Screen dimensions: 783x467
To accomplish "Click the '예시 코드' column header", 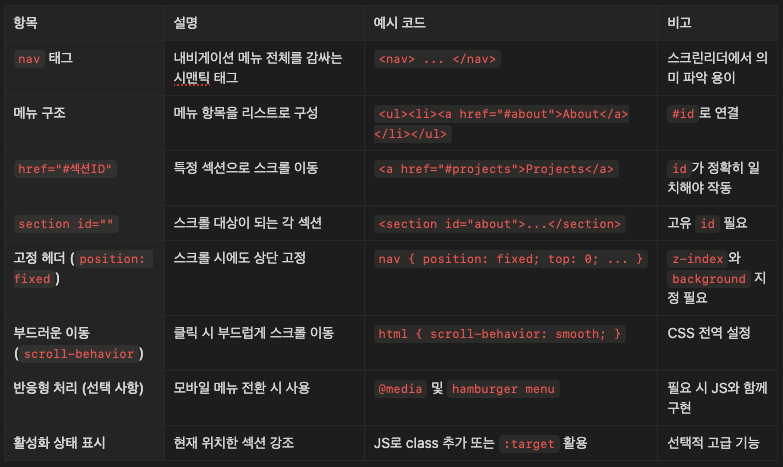I will (399, 22).
